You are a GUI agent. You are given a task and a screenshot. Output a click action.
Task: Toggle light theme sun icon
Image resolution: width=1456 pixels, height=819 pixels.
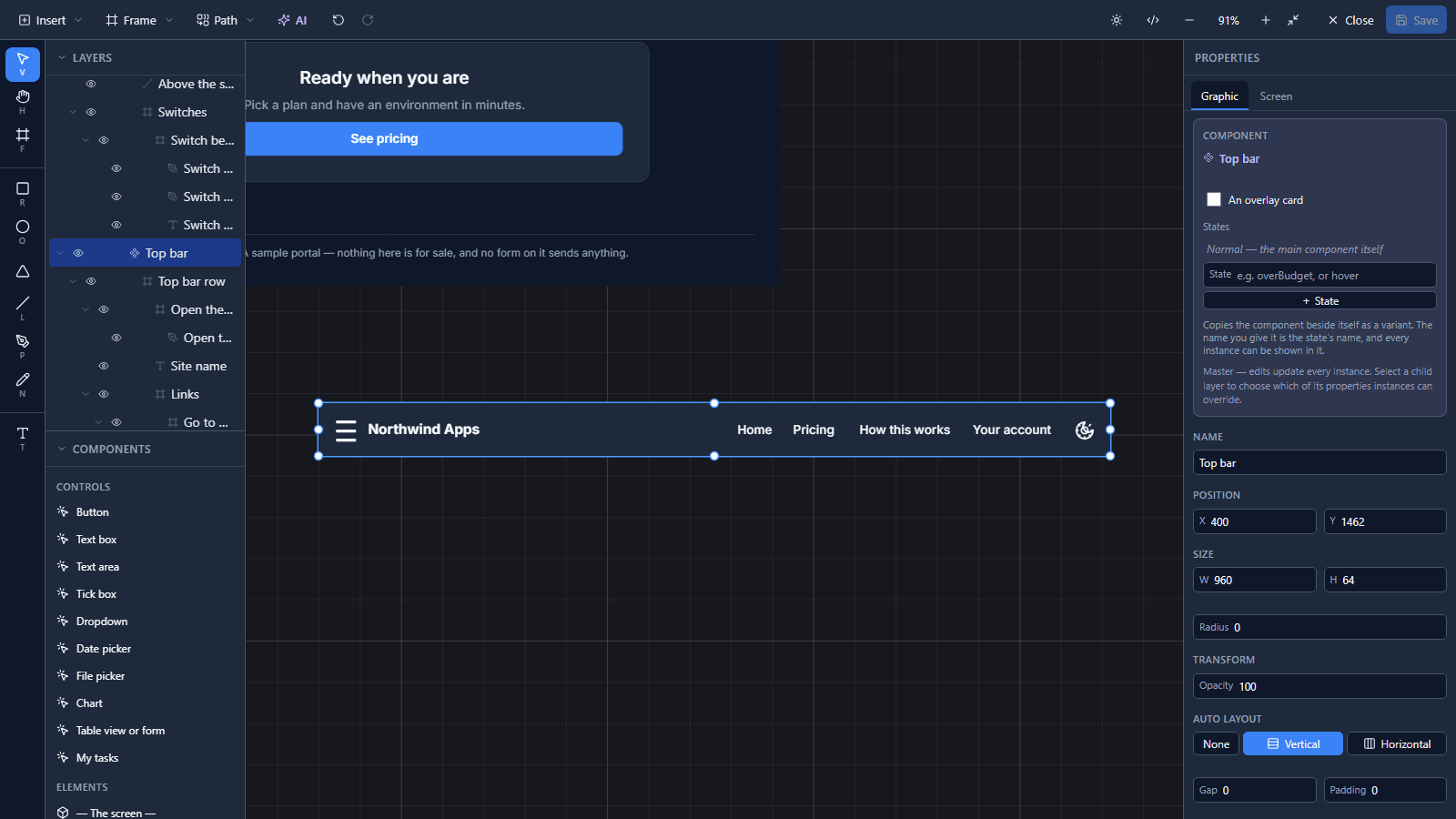[1117, 20]
